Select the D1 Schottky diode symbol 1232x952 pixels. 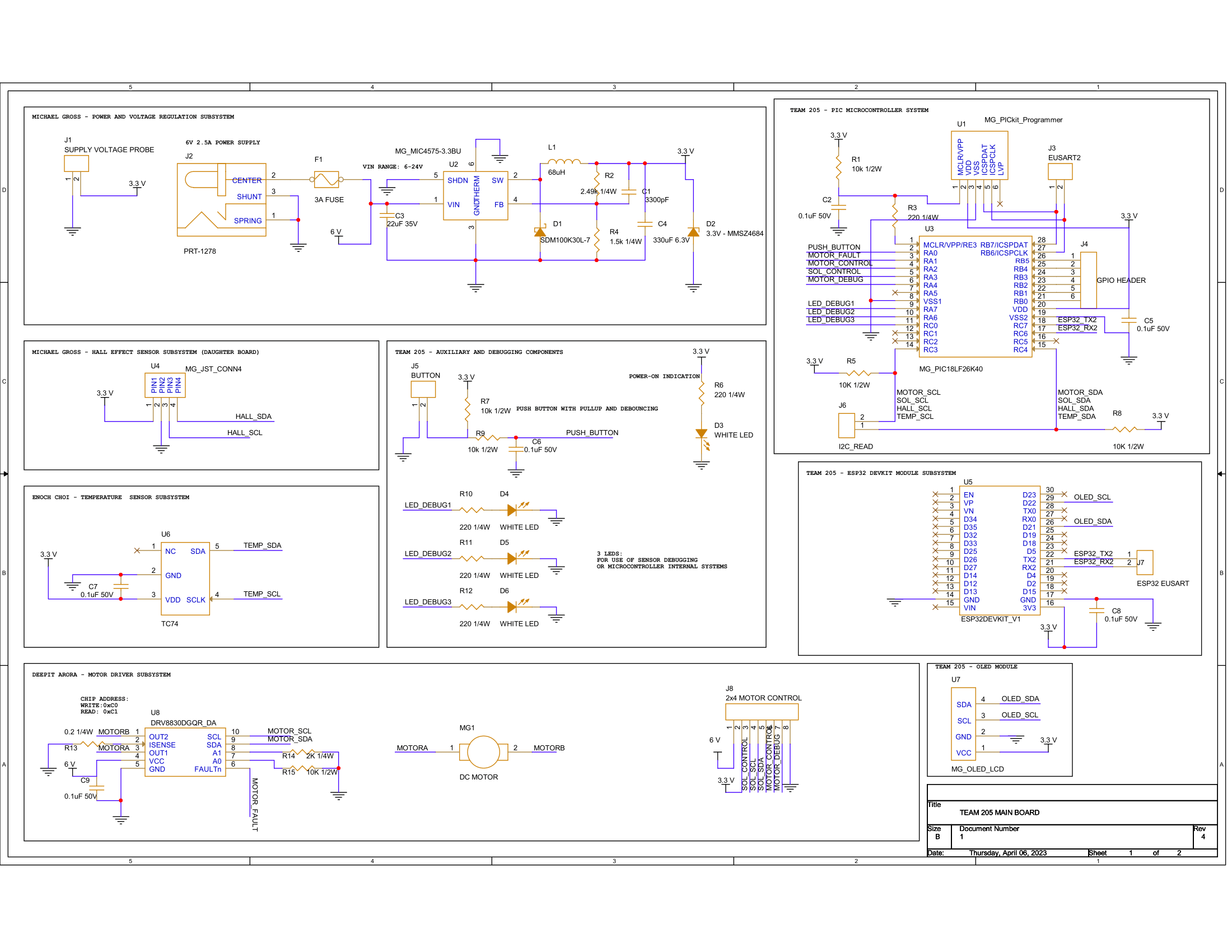540,232
